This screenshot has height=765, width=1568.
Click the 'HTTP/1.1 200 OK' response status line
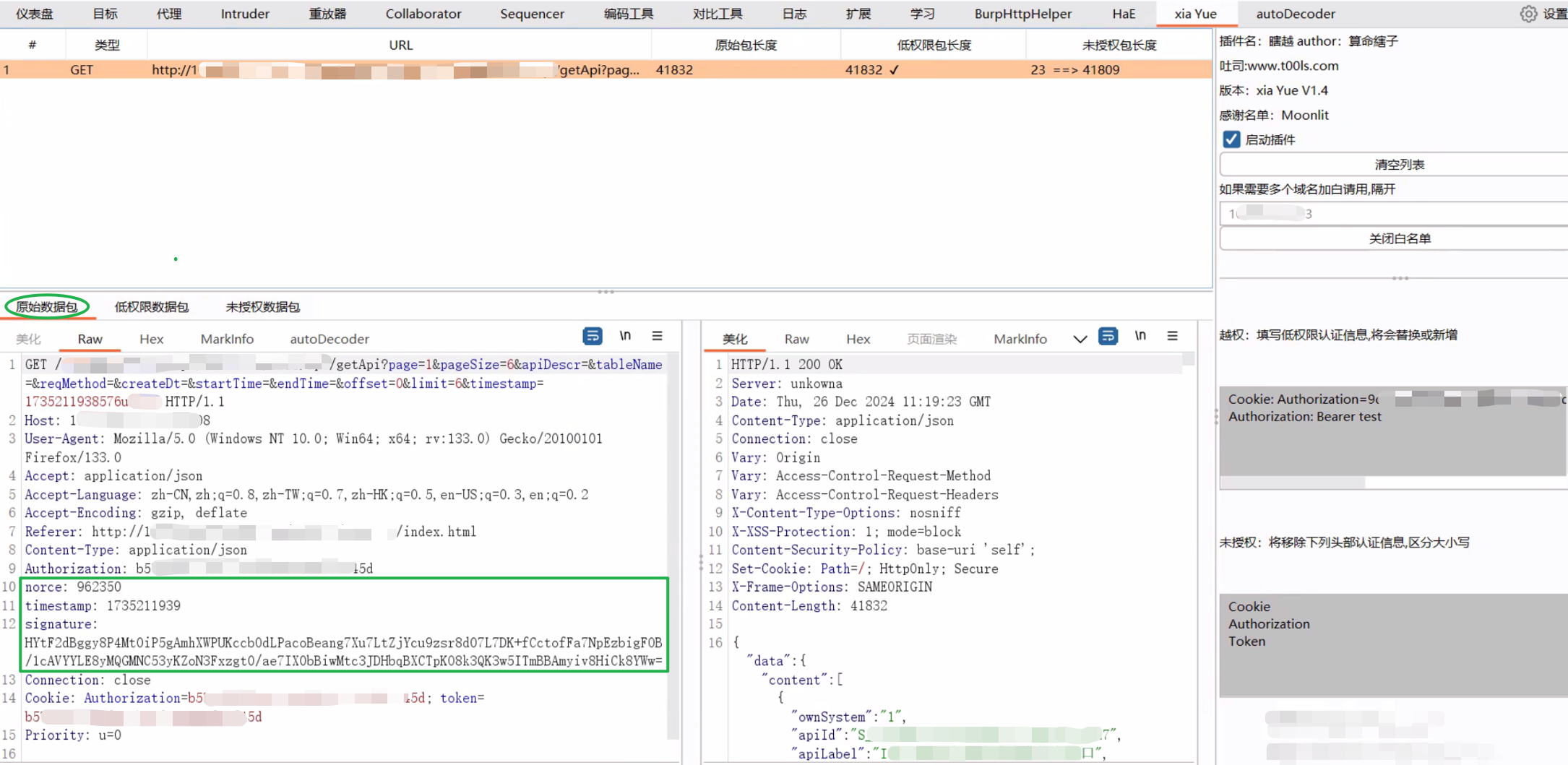(x=787, y=365)
